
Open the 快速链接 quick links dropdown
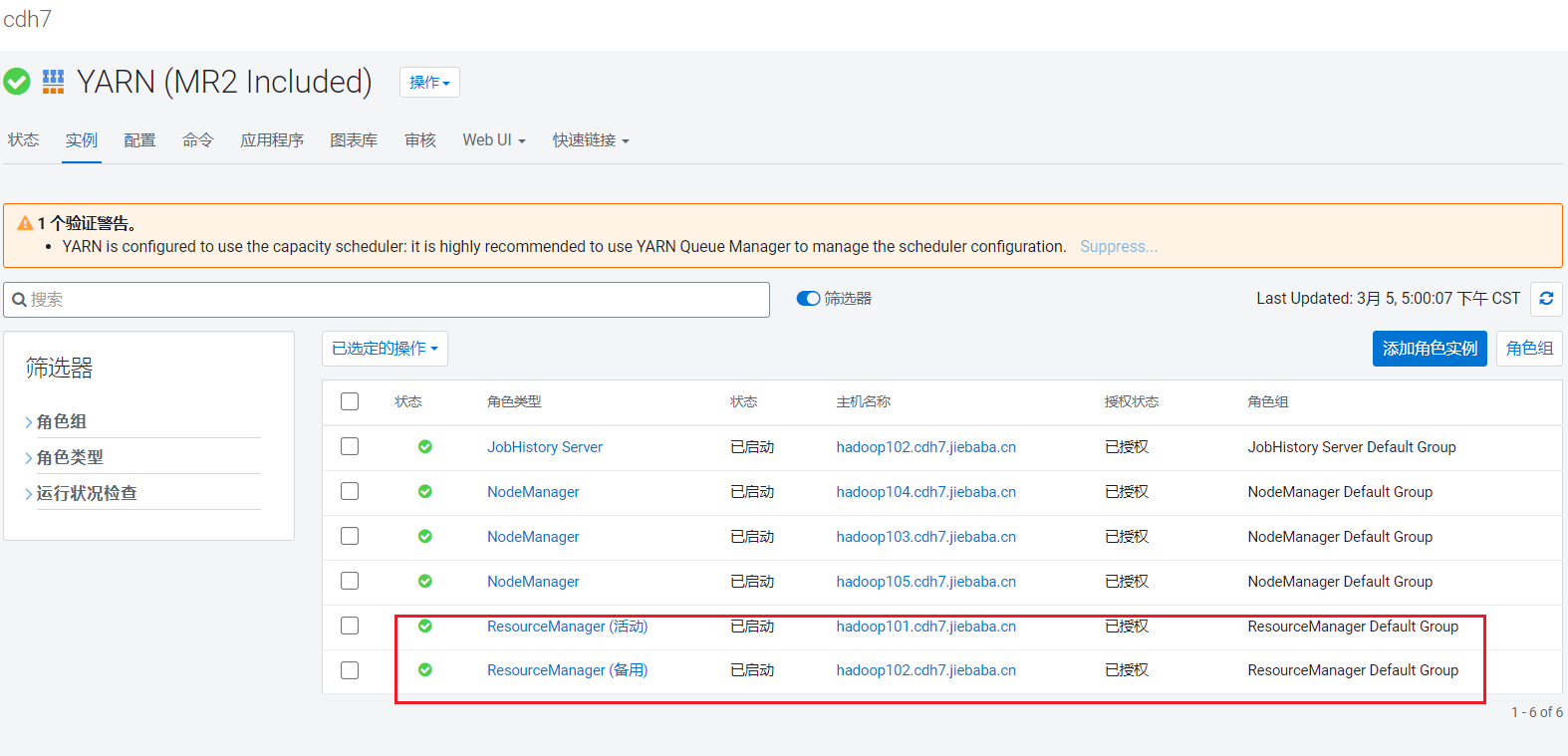tap(591, 140)
